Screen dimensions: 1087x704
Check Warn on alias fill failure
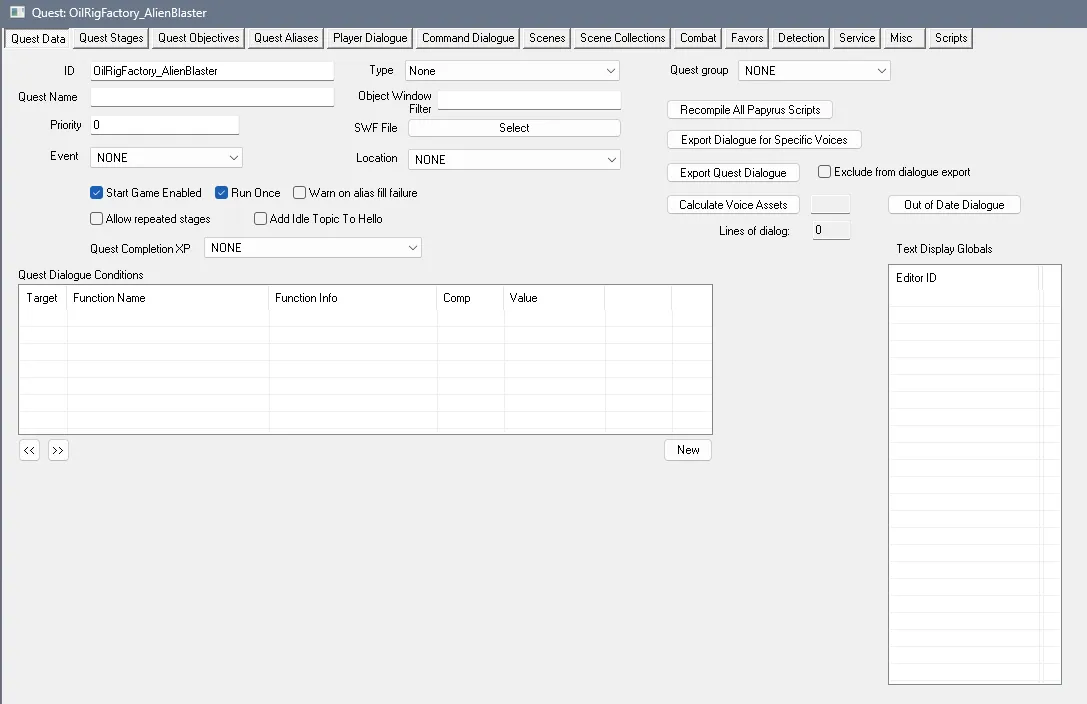click(x=298, y=192)
